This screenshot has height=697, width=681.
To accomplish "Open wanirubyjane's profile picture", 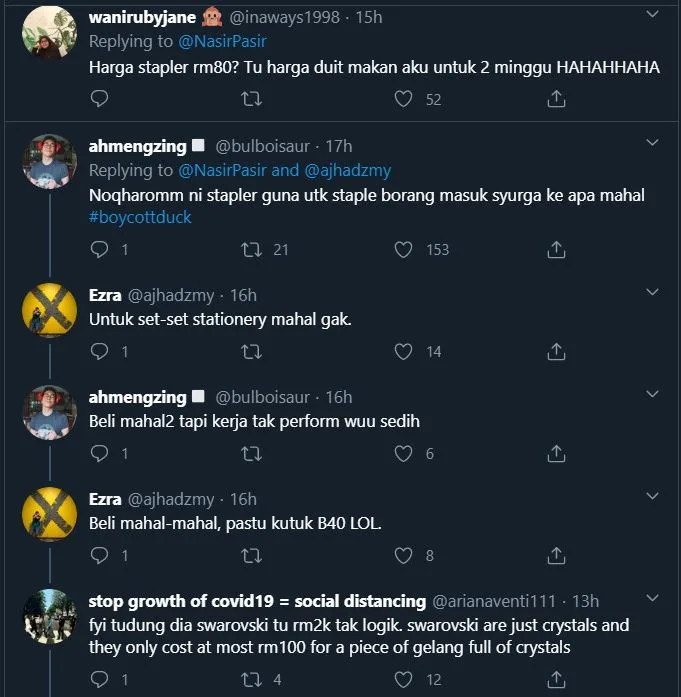I will tap(49, 32).
